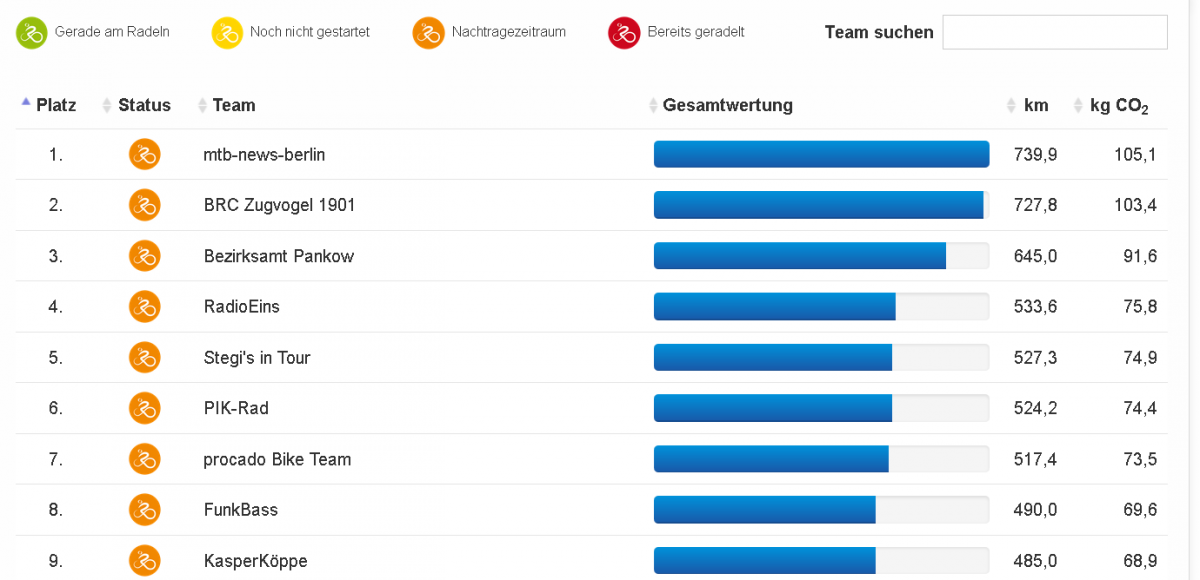Focus the 'Team suchen' search field
1200x580 pixels.
(1054, 32)
